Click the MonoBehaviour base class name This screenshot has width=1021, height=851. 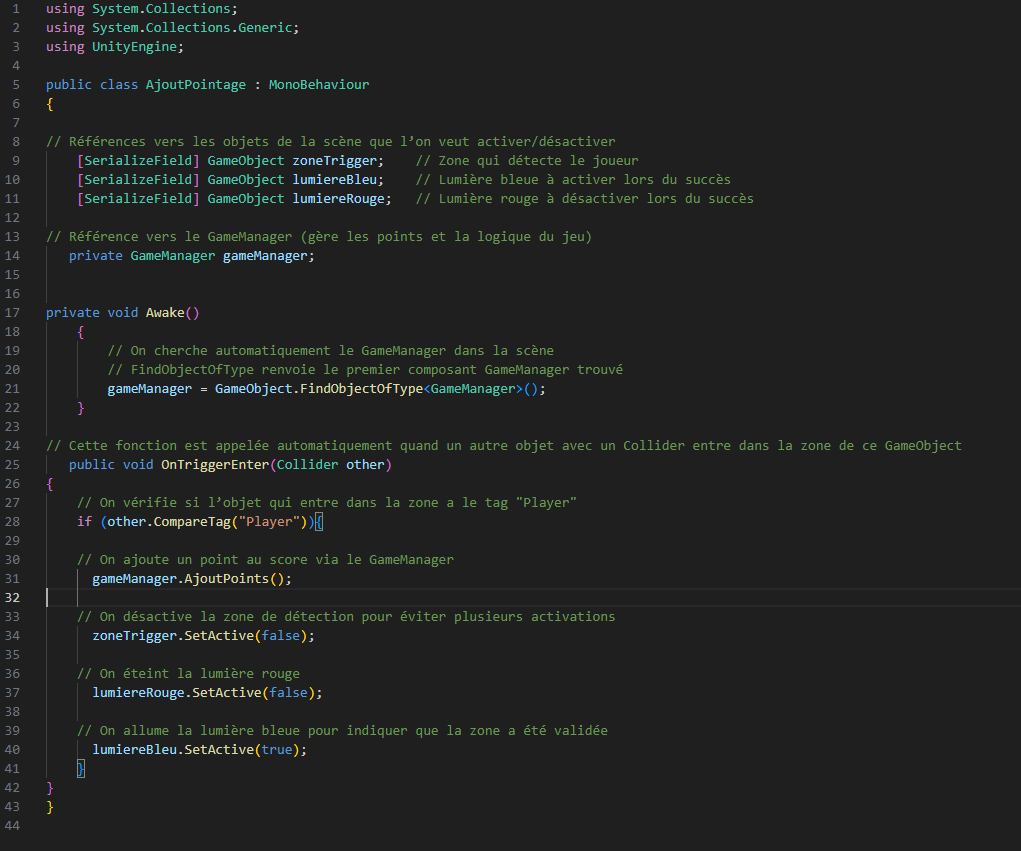coord(318,84)
